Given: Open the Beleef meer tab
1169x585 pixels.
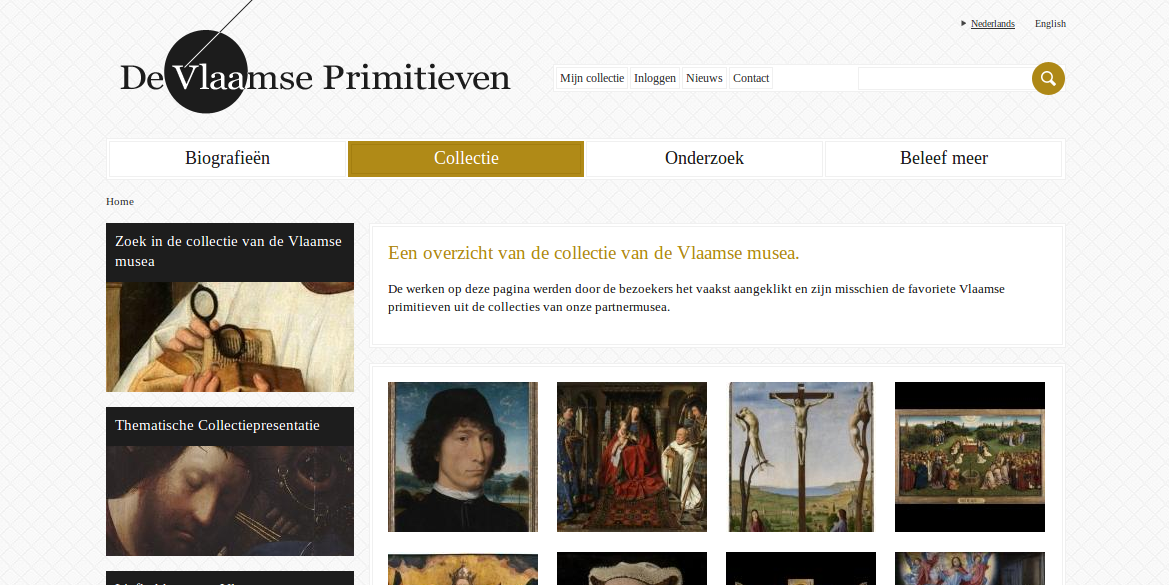Looking at the screenshot, I should click(x=943, y=159).
